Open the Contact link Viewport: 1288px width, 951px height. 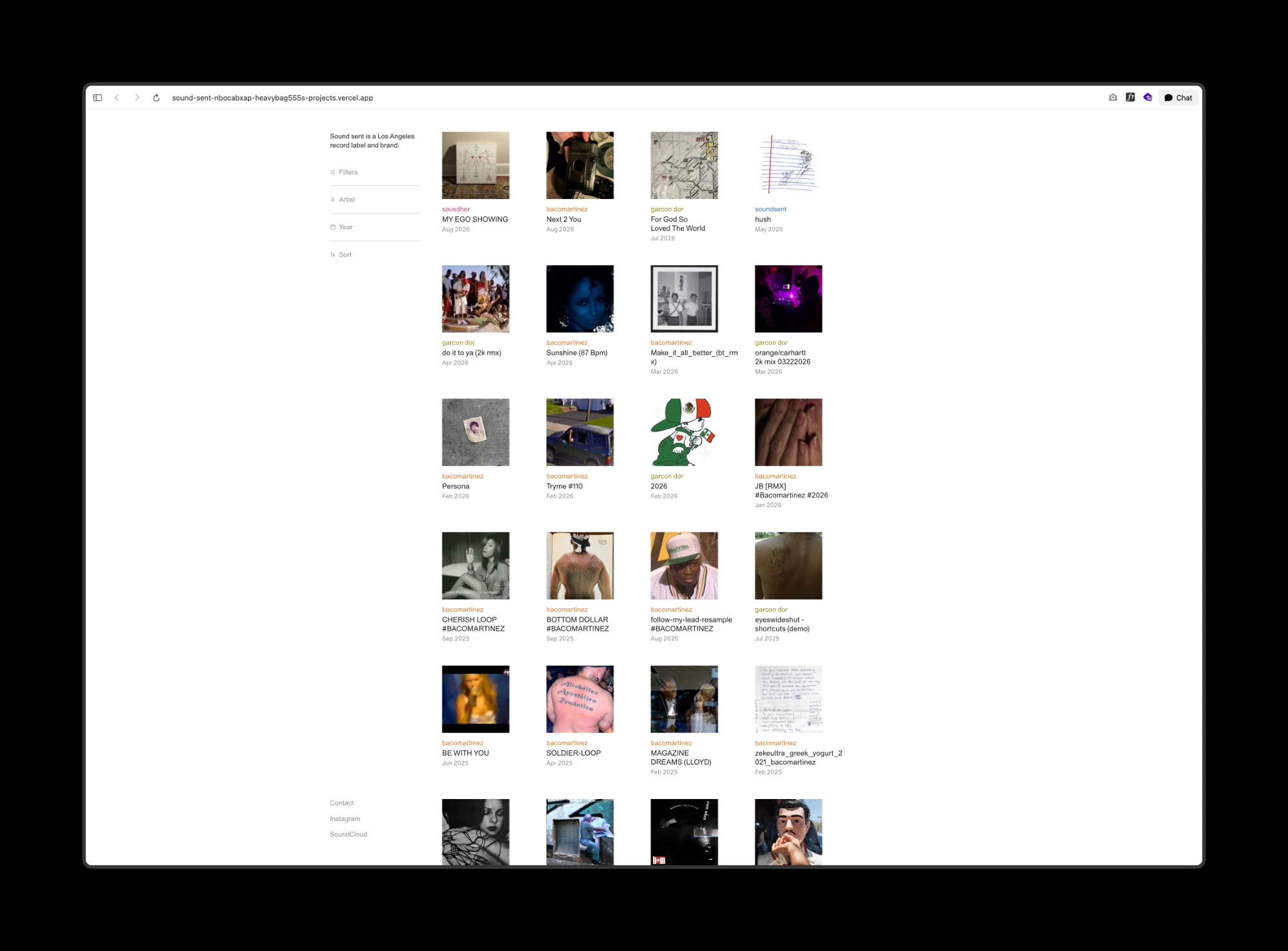click(342, 803)
